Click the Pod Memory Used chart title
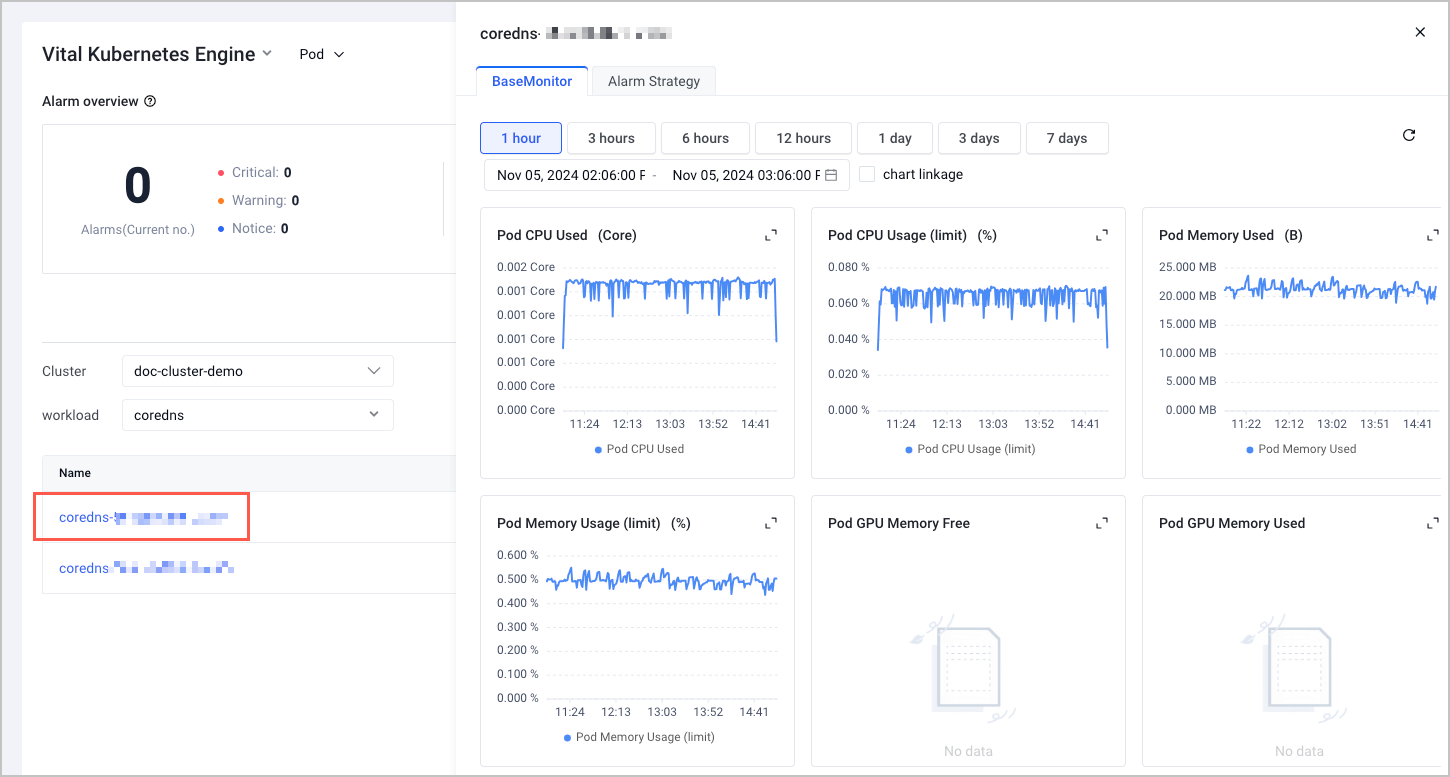Screen dimensions: 1450x777 (1231, 235)
